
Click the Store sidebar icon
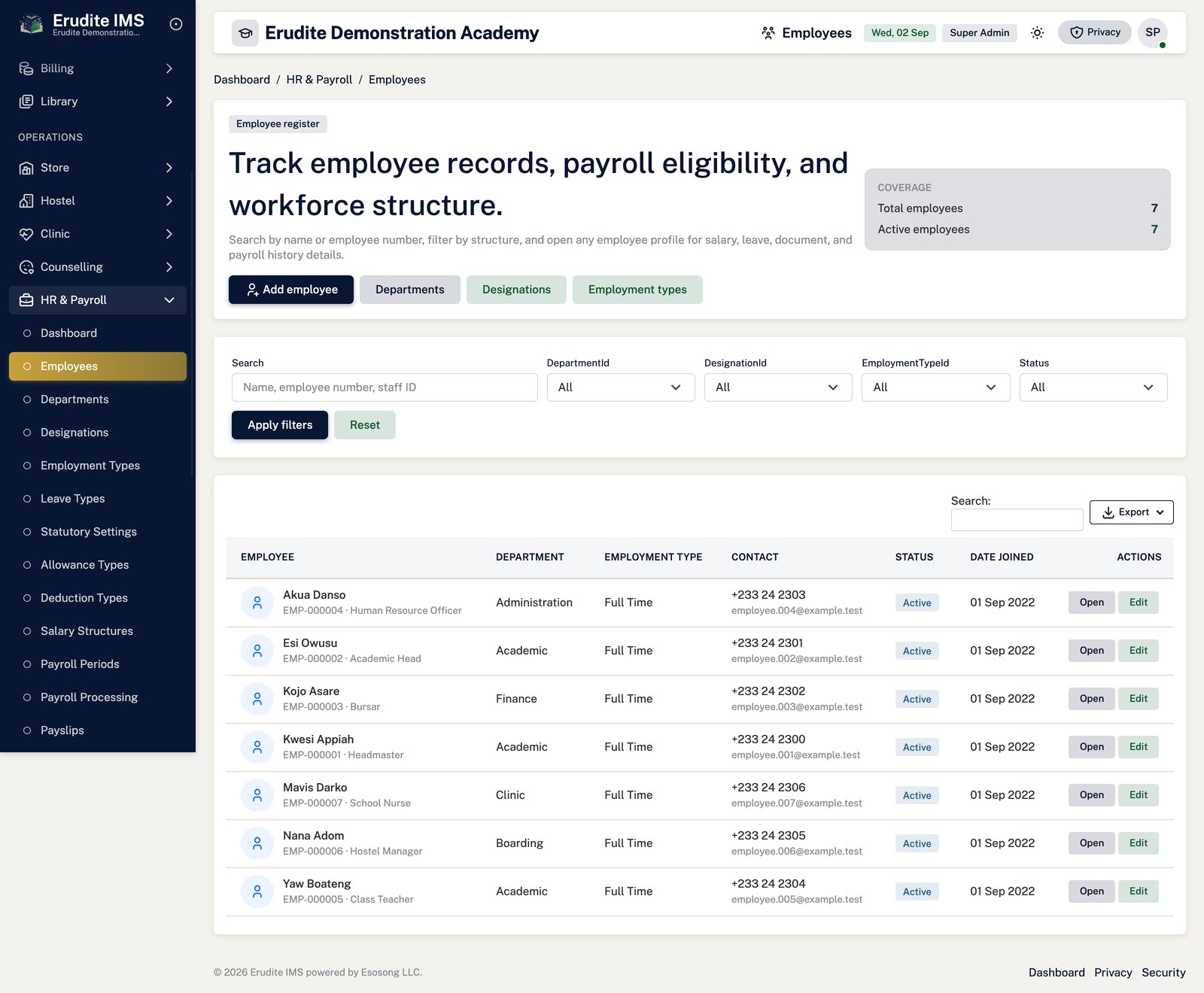[x=26, y=168]
